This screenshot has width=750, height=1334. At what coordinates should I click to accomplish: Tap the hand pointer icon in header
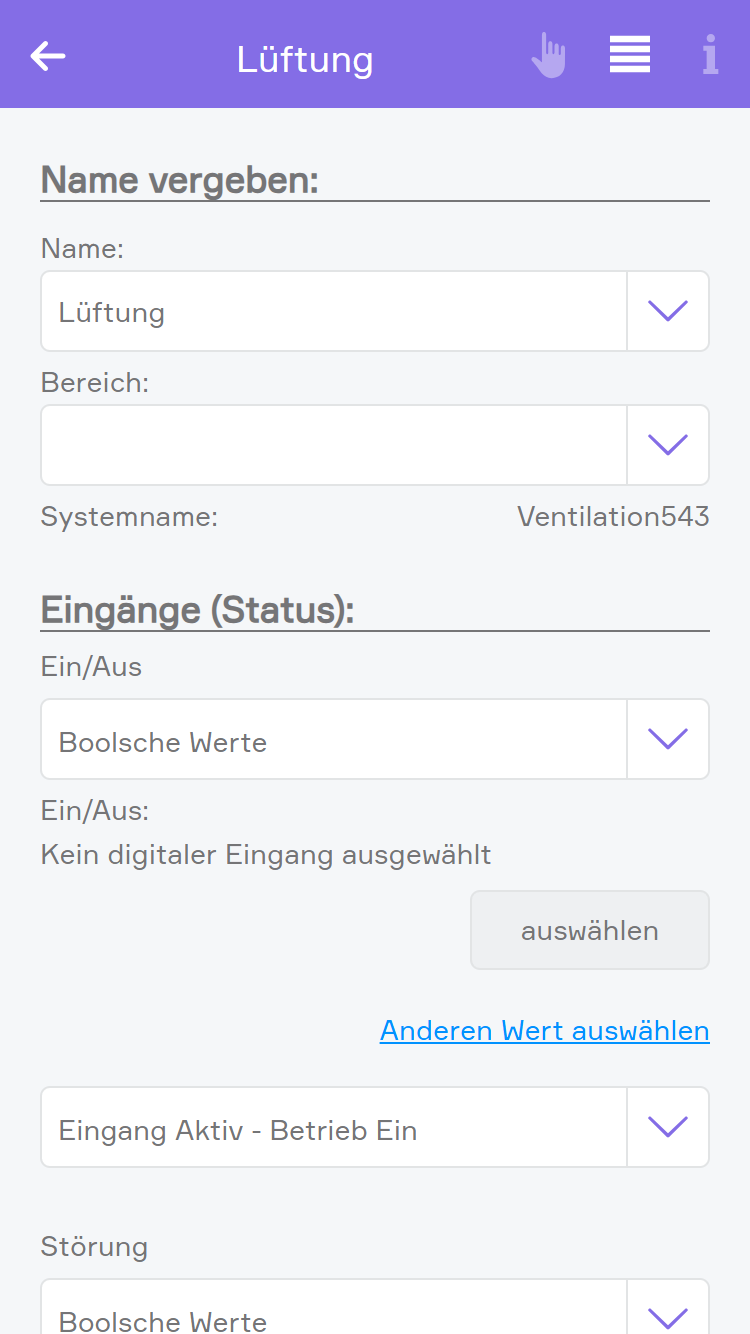[x=548, y=56]
